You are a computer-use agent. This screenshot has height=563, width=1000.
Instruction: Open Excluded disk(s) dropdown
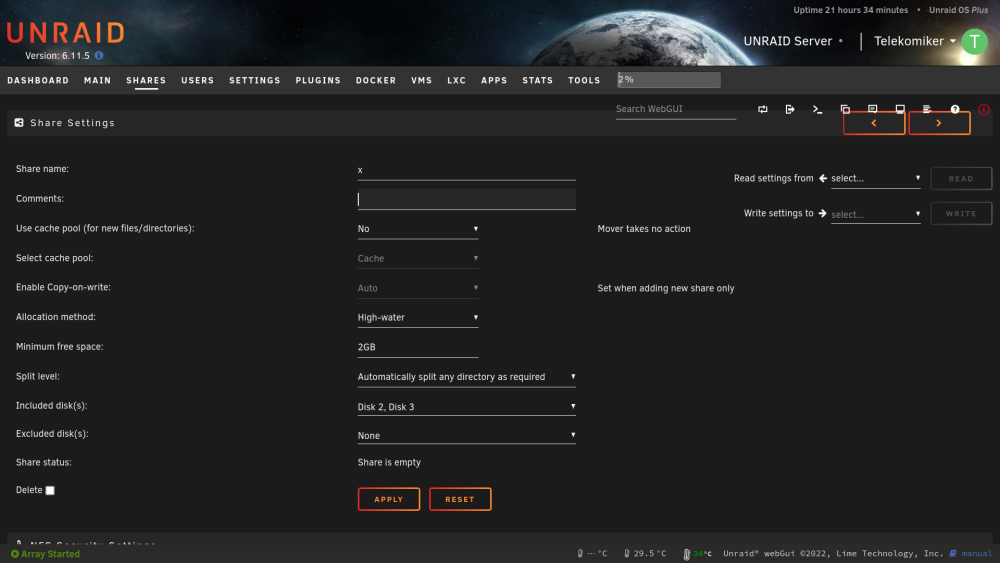click(x=467, y=435)
